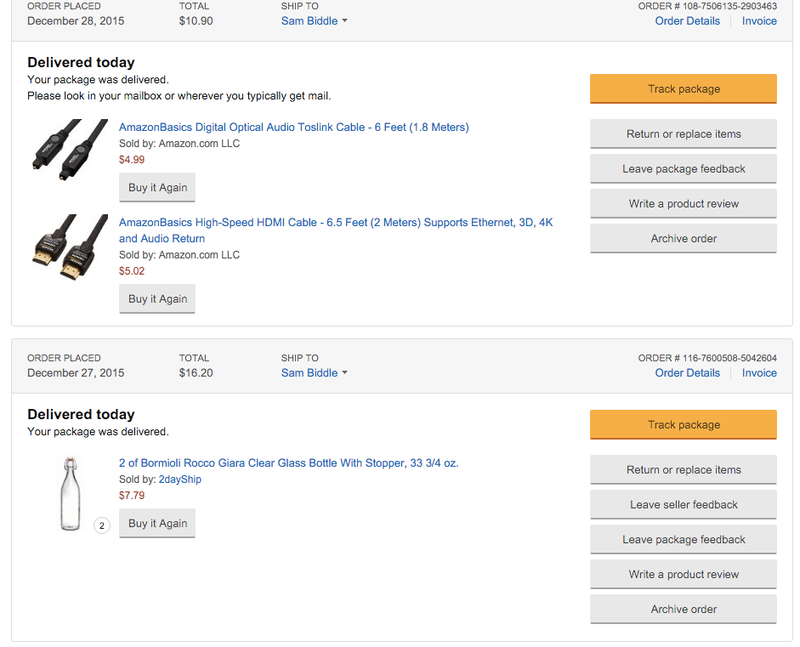Open the AmazonBasics High-Speed HDMI Cable link
Image resolution: width=800 pixels, height=647 pixels.
click(x=336, y=230)
